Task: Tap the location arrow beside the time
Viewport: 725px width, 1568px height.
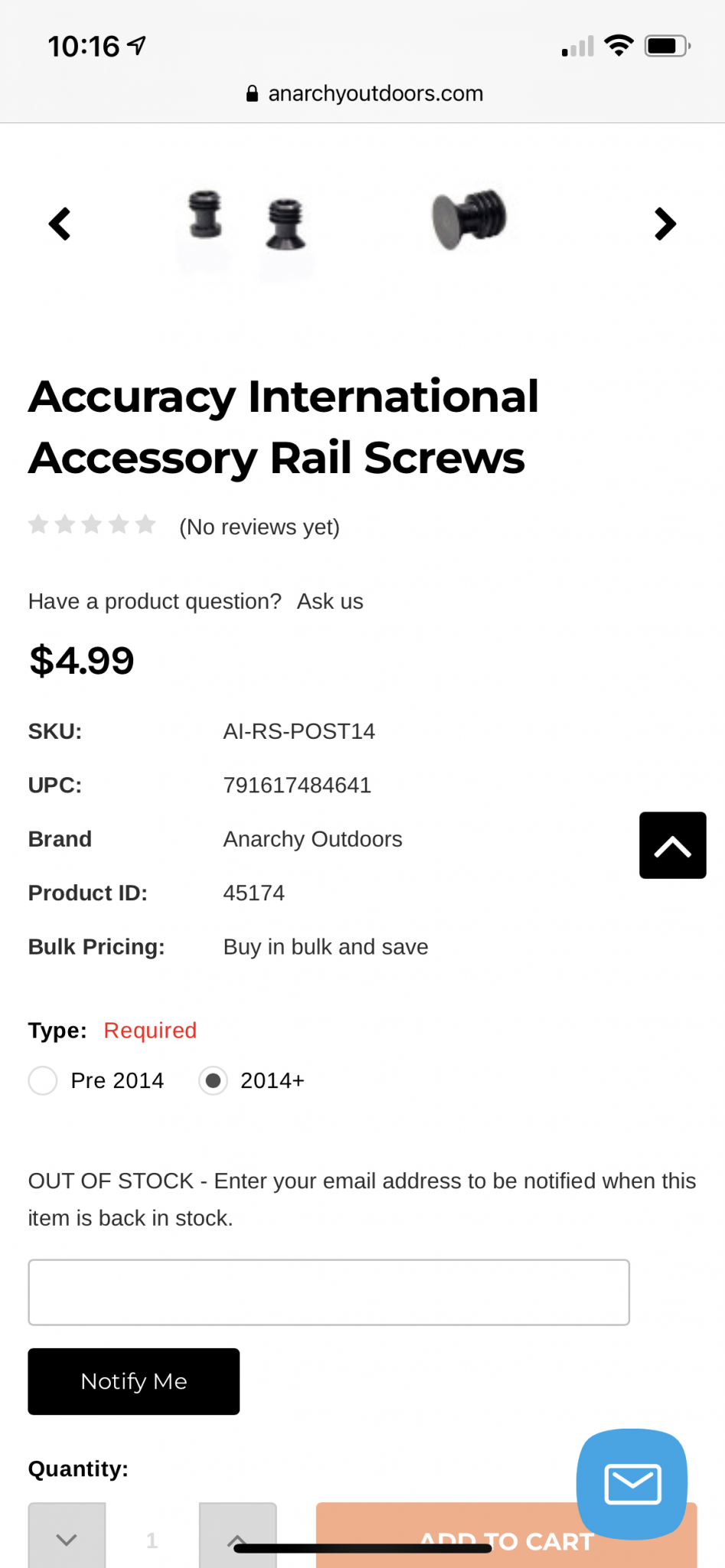Action: click(136, 46)
